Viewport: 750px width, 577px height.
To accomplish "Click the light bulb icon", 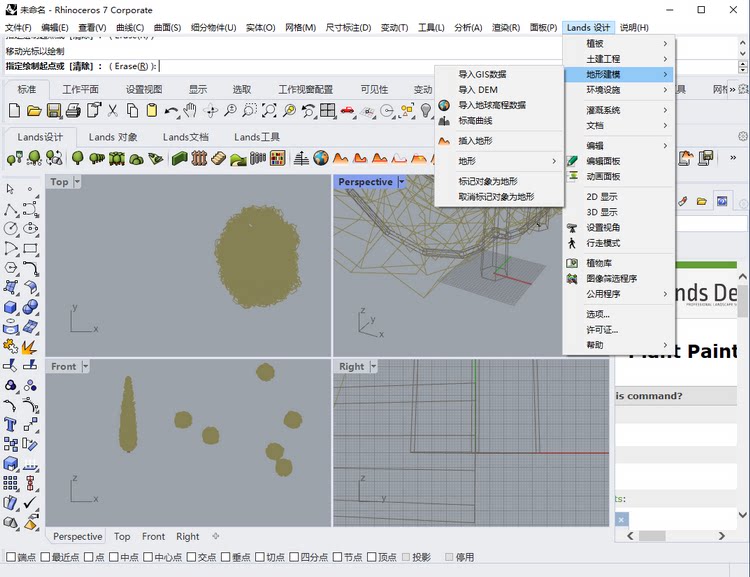I will (426, 111).
